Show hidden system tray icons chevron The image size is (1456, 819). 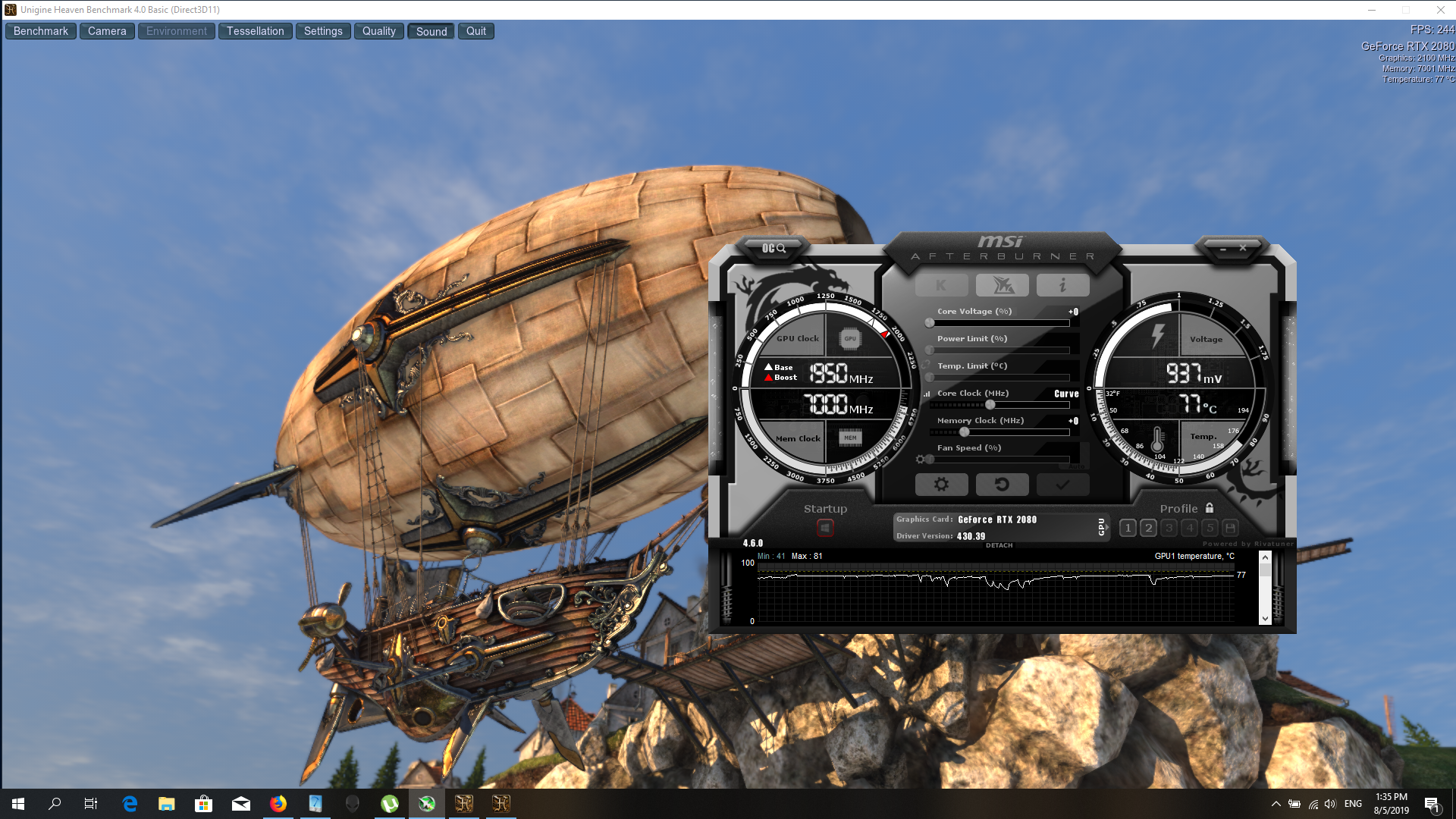(1276, 804)
